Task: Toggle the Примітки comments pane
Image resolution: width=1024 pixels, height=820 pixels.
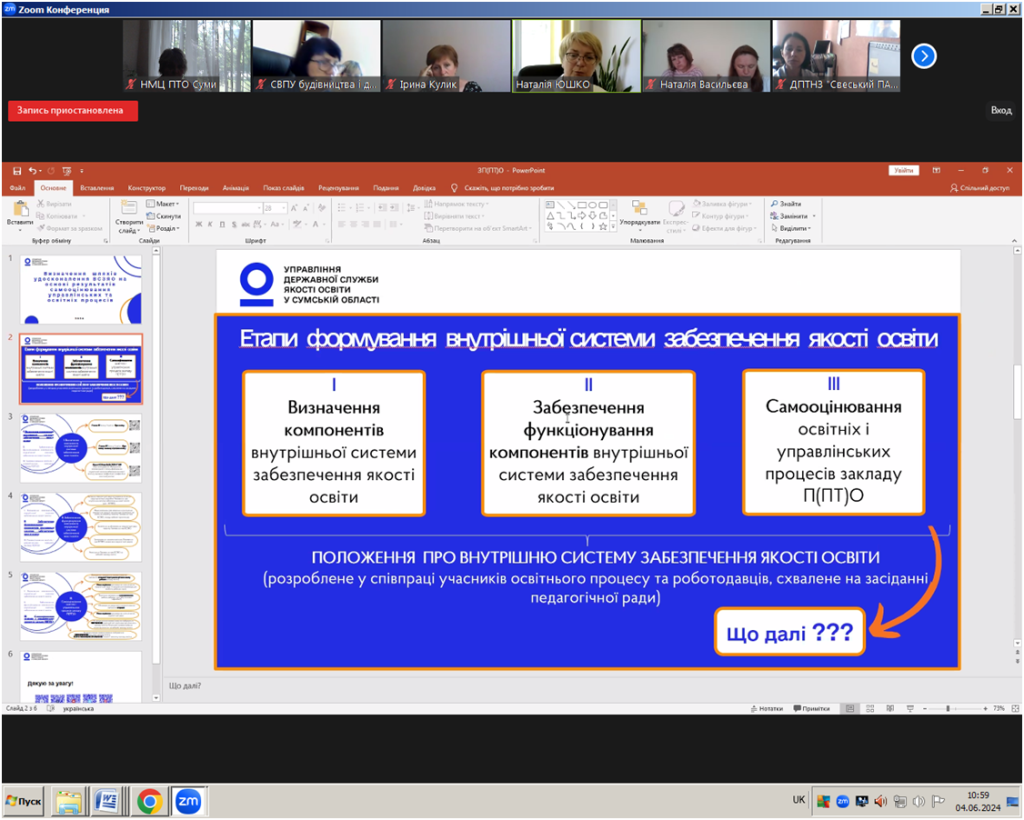Action: pos(812,708)
